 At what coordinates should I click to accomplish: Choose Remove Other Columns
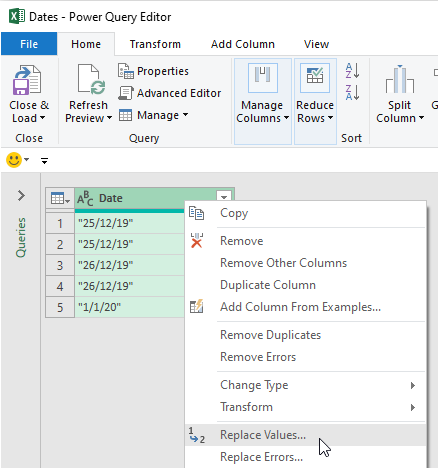[x=306, y=263]
